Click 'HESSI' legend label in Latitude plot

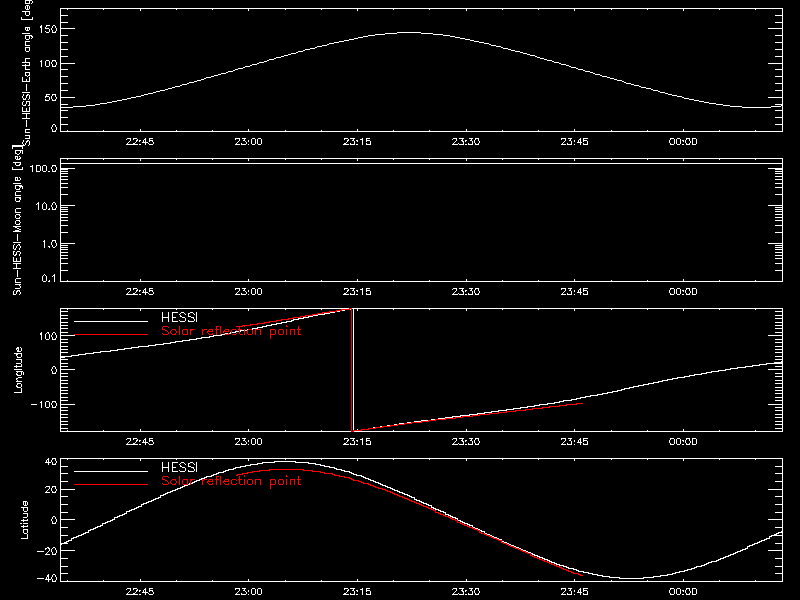(179, 468)
